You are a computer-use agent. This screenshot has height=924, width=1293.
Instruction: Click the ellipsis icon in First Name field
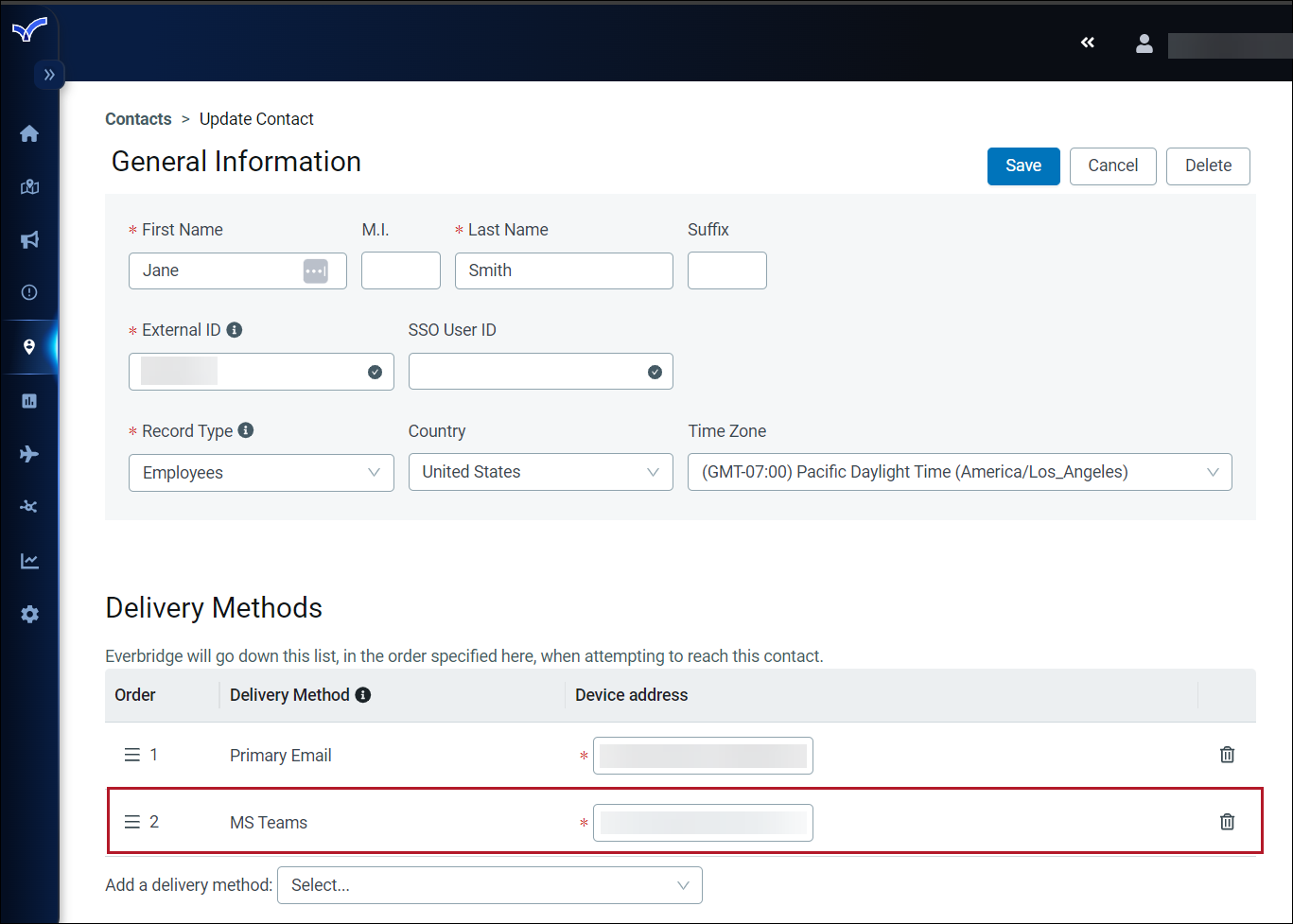click(x=315, y=271)
